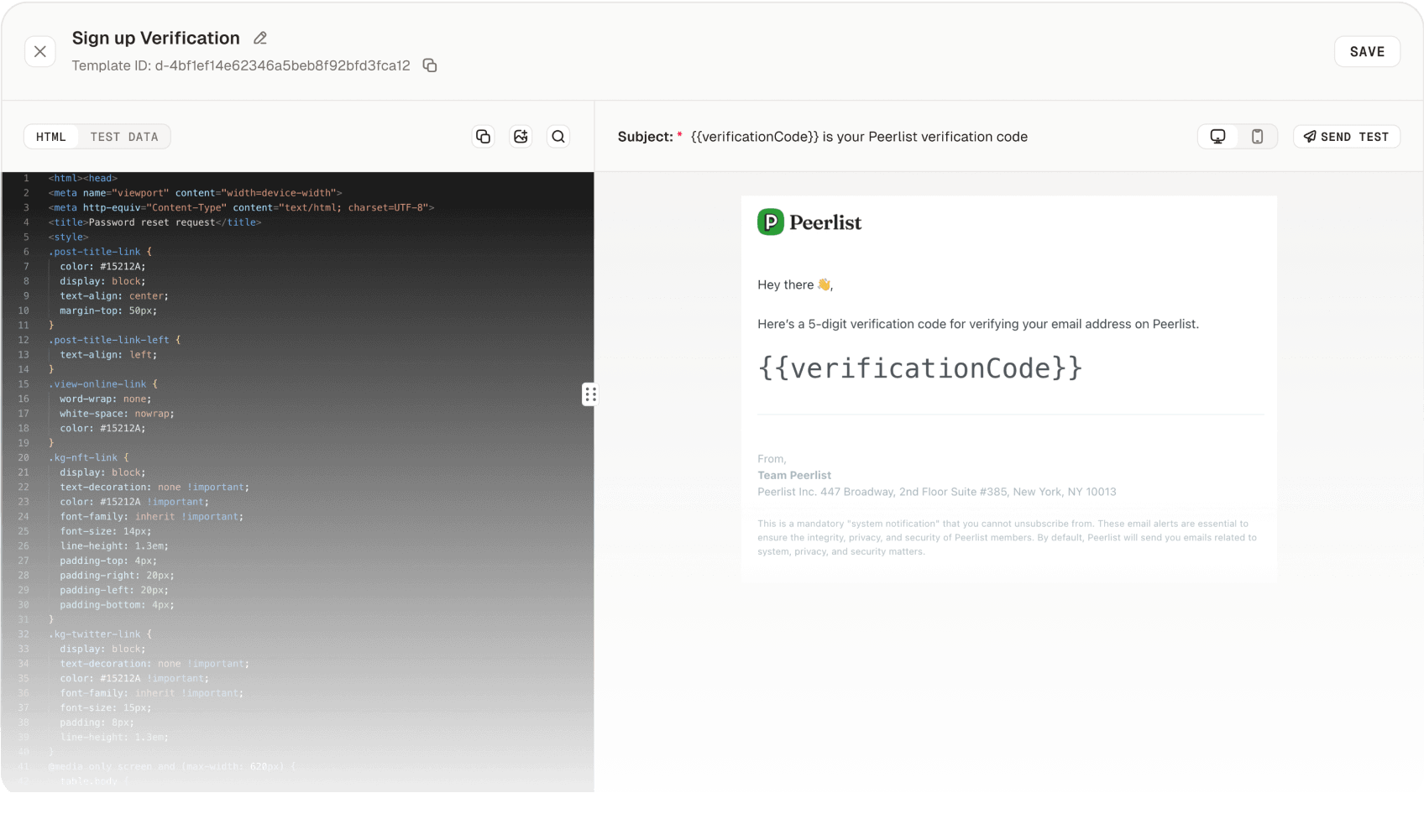This screenshot has width=1424, height=840.
Task: Copy the HTML code using the duplicate icon
Action: pyautogui.click(x=483, y=136)
